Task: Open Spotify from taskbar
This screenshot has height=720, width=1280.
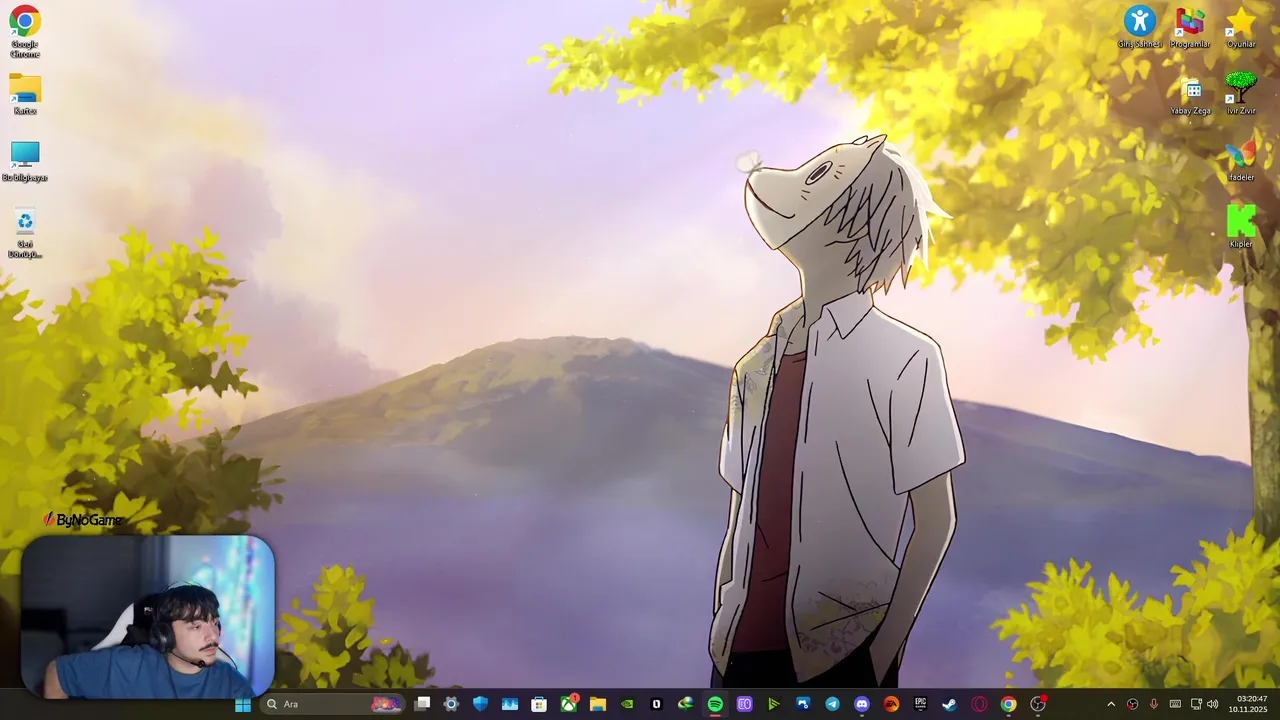Action: [x=715, y=704]
